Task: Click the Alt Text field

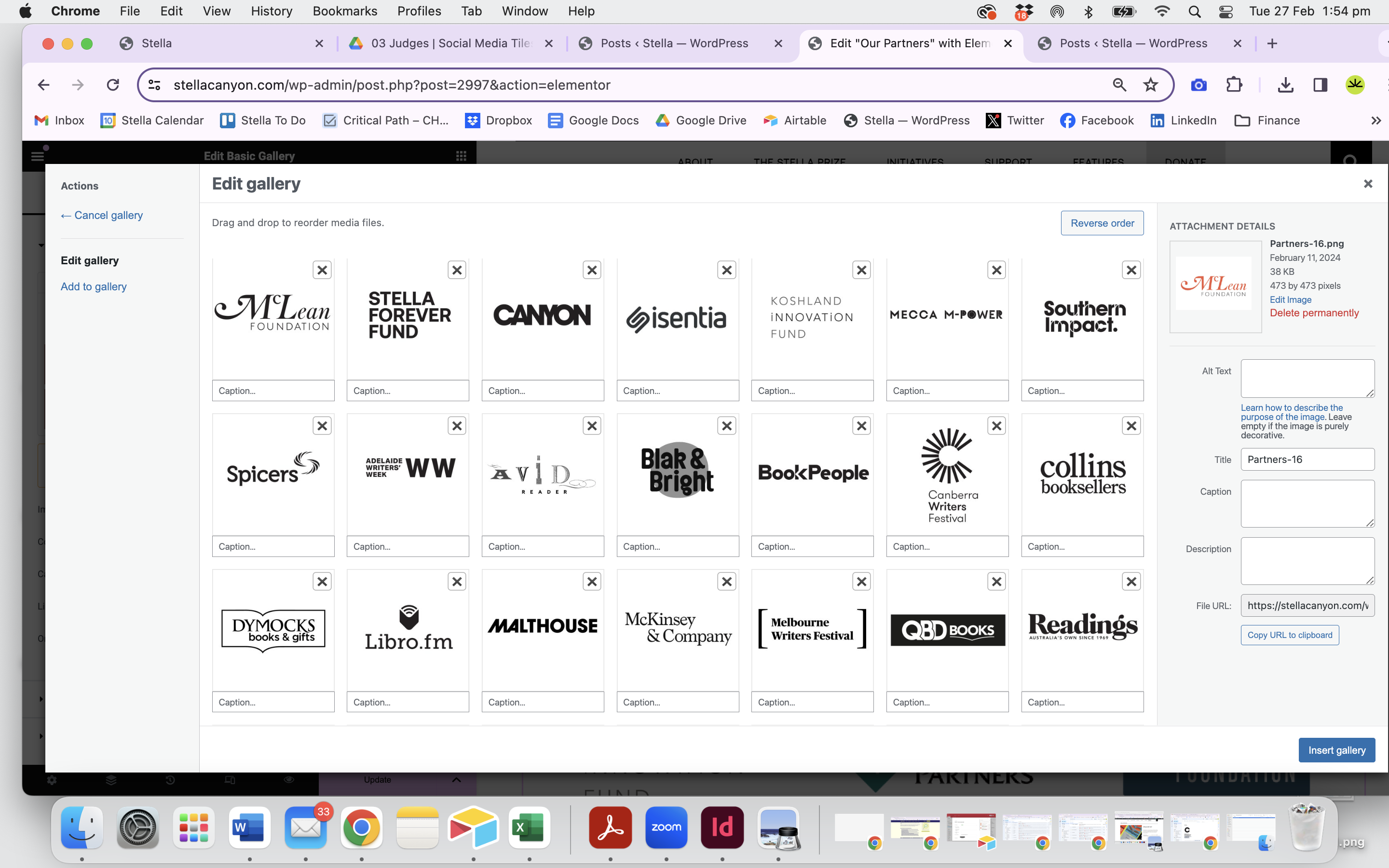Action: [x=1307, y=379]
